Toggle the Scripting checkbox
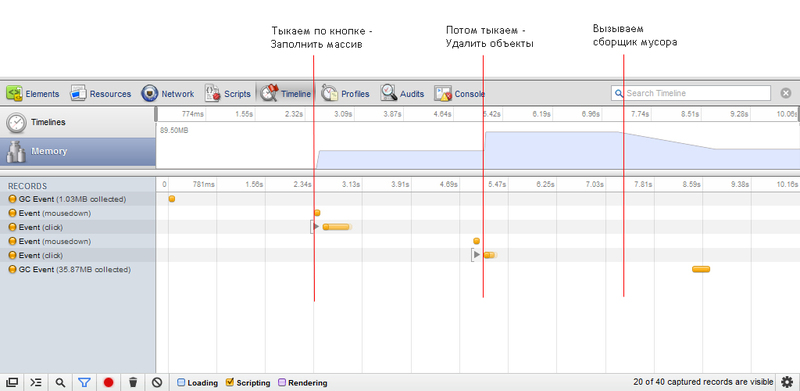 click(230, 382)
